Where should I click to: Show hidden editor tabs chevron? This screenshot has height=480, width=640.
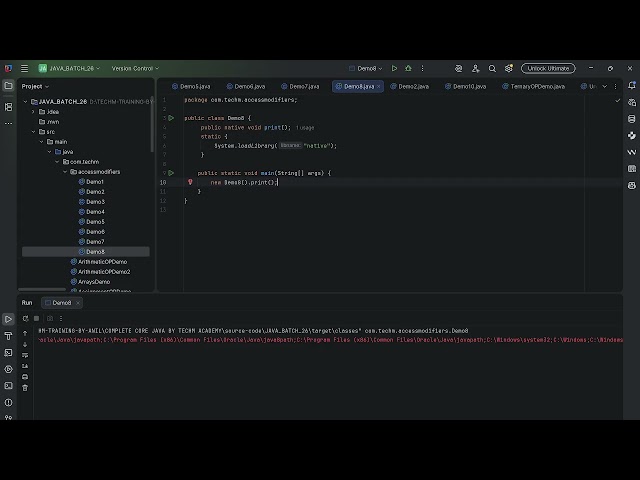[605, 87]
